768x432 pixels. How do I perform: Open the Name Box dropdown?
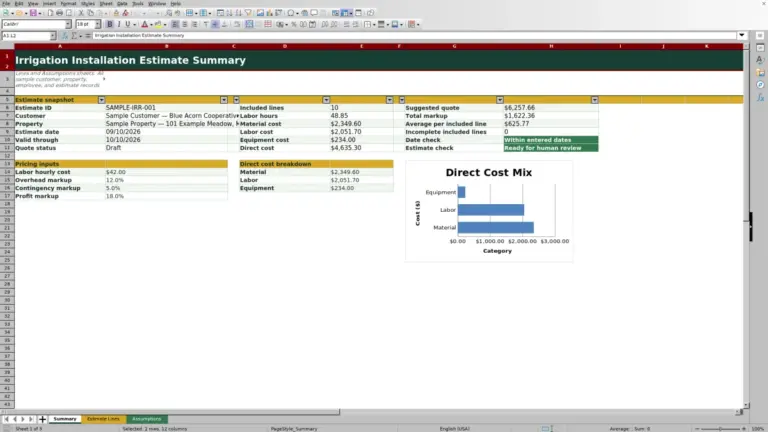(x=52, y=36)
